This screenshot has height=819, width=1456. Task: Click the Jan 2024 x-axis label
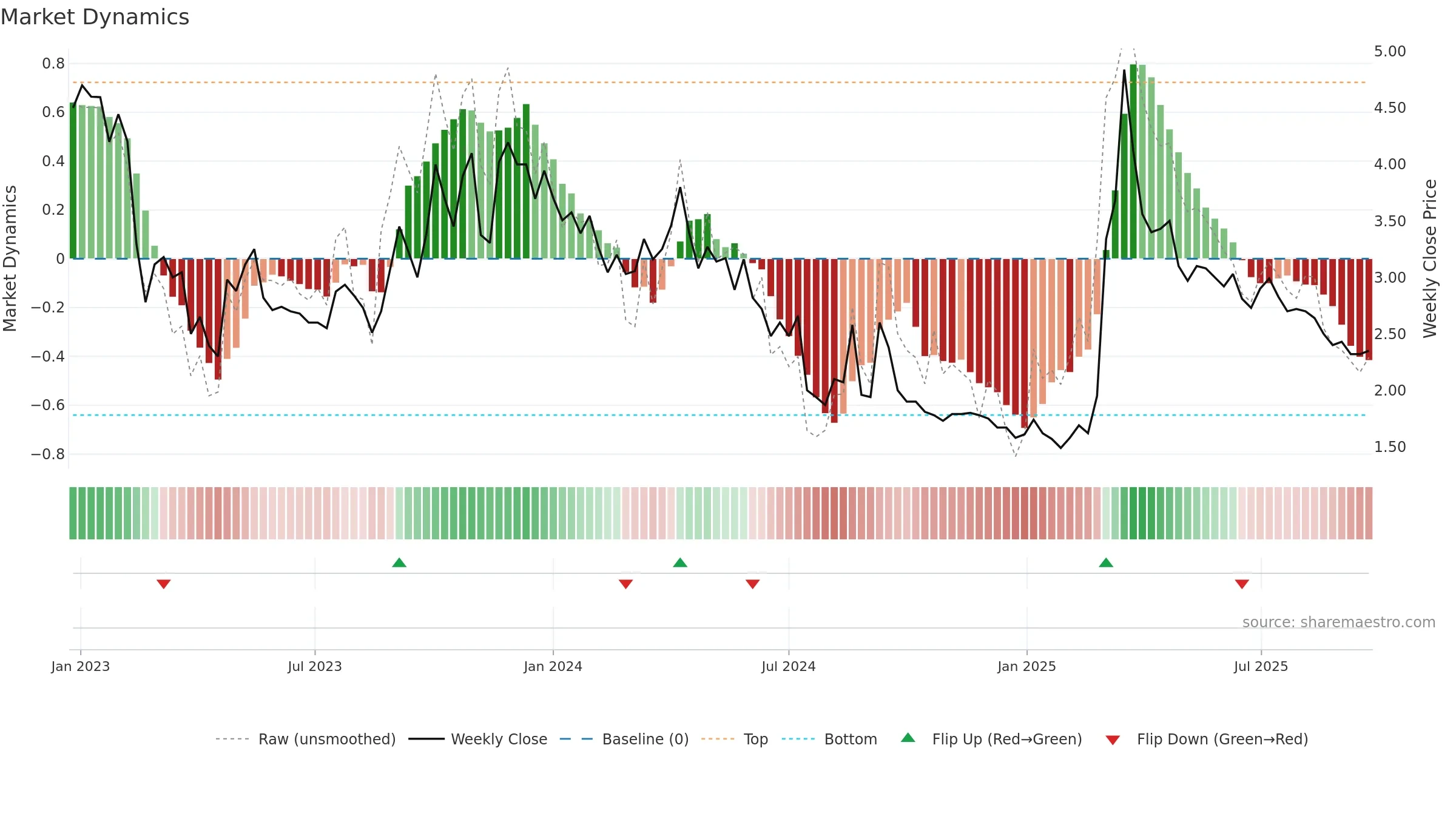[553, 666]
